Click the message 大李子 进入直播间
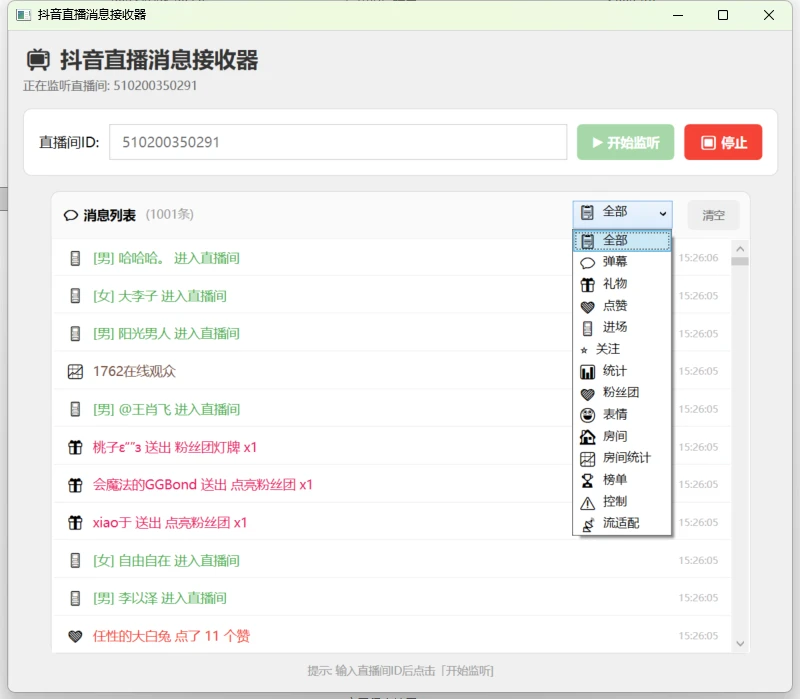Screen dimensions: 800x699 tap(160, 296)
